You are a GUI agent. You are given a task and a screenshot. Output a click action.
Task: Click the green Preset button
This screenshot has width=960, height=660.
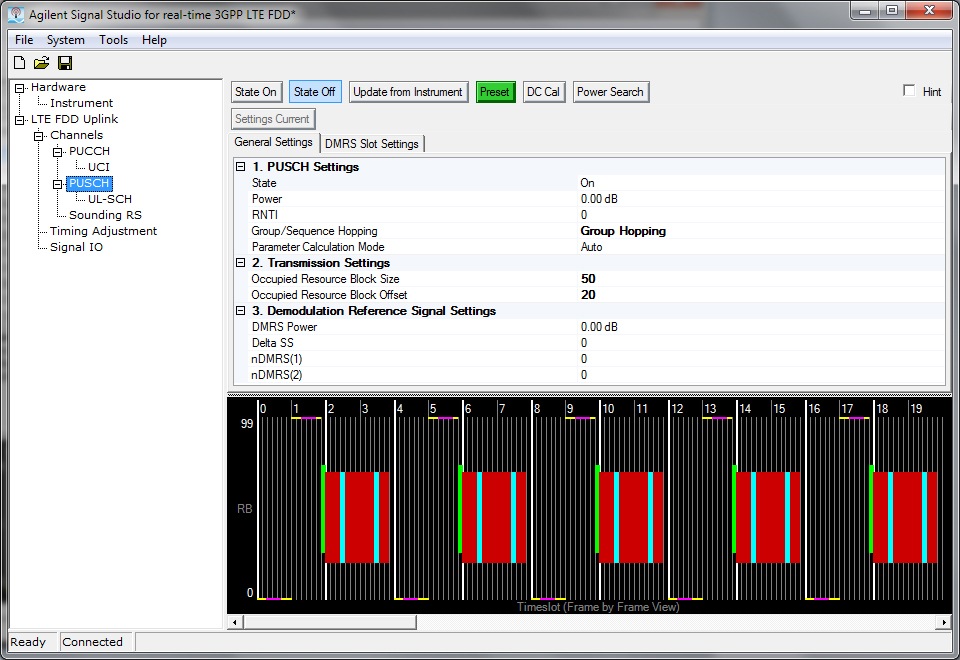tap(494, 92)
